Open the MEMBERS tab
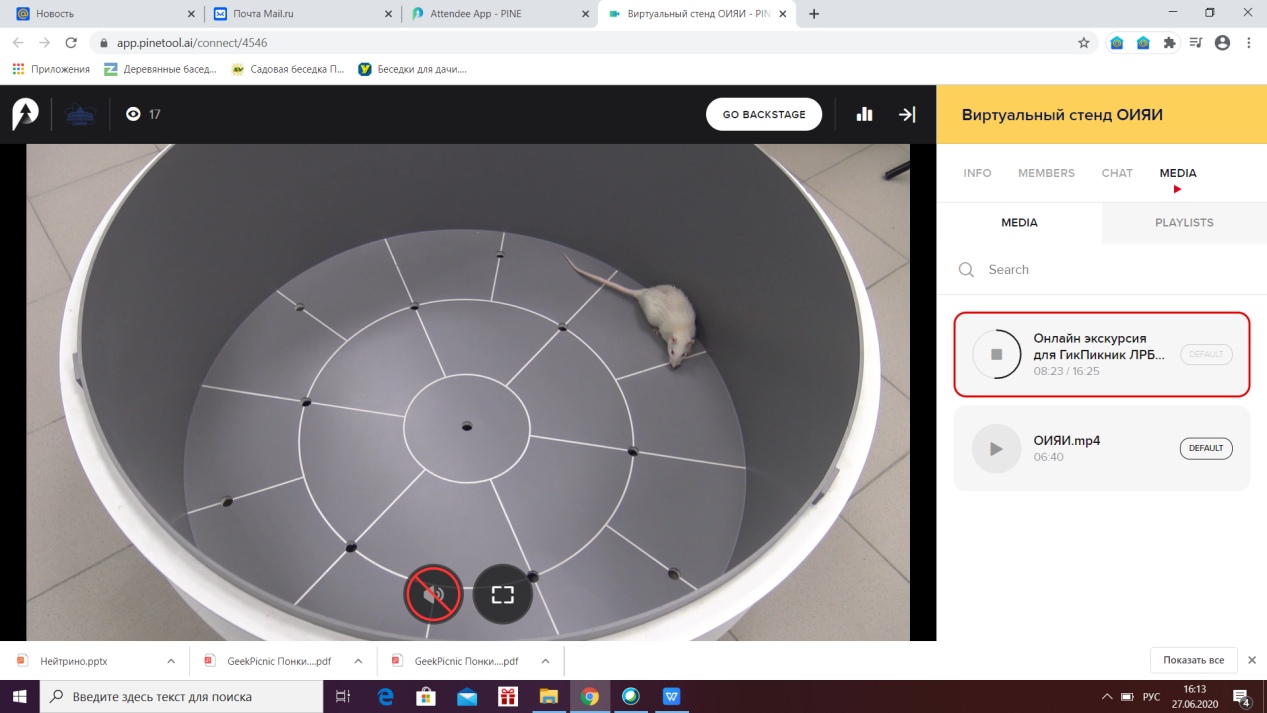 1046,173
